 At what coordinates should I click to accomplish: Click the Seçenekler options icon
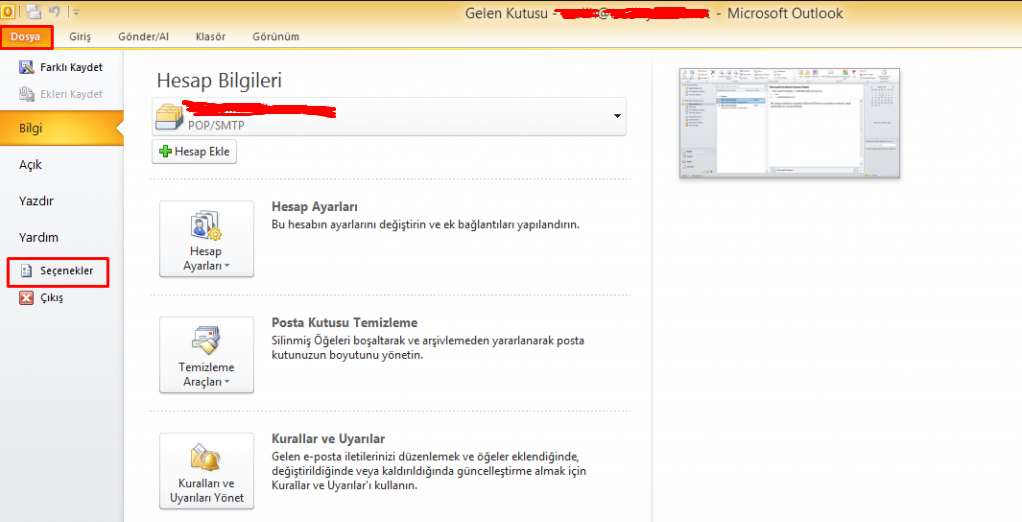(26, 270)
